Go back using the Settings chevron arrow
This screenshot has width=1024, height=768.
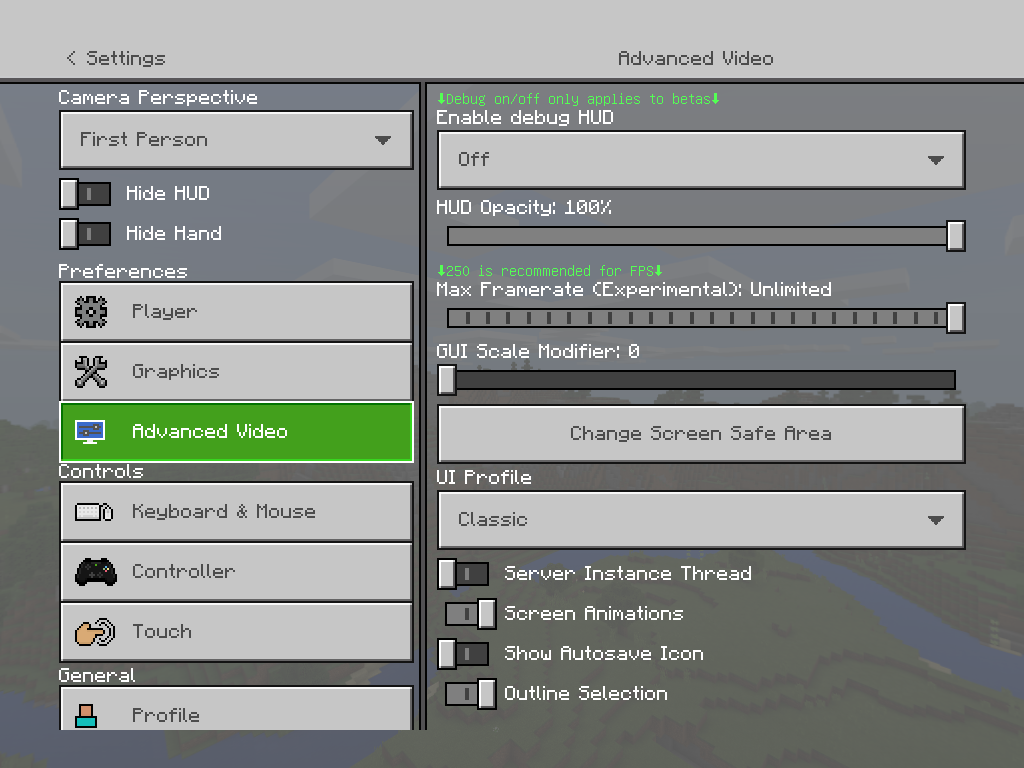71,58
